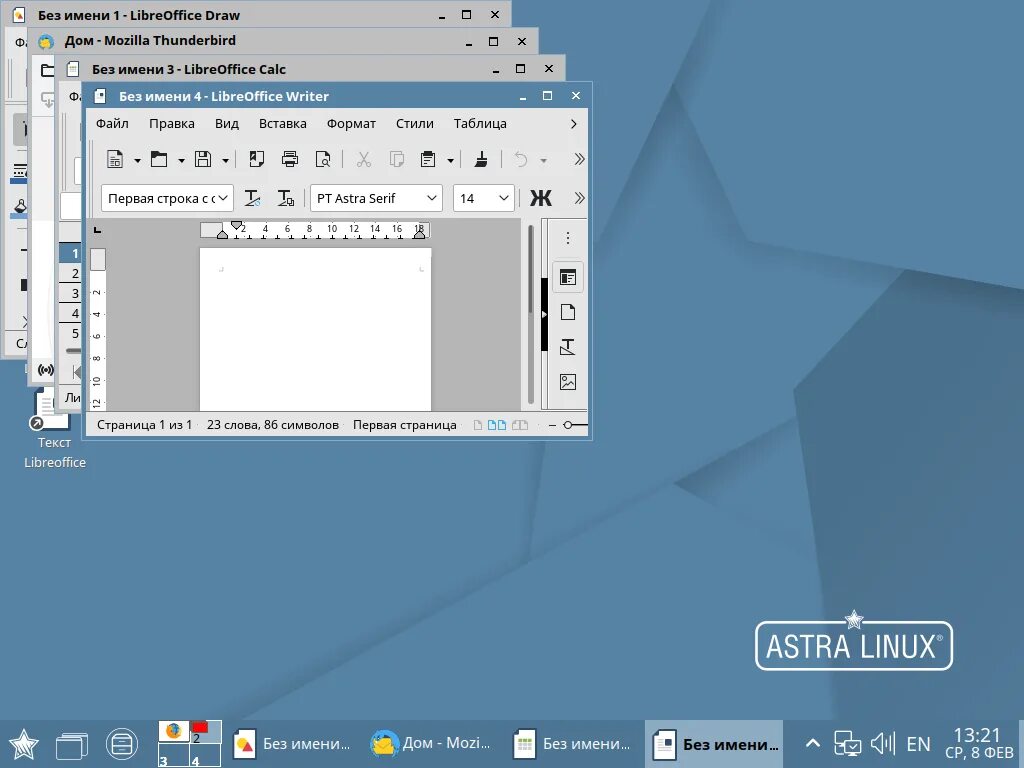Image resolution: width=1024 pixels, height=768 pixels.
Task: Open the Gallery sidebar deck icon
Action: click(x=568, y=381)
